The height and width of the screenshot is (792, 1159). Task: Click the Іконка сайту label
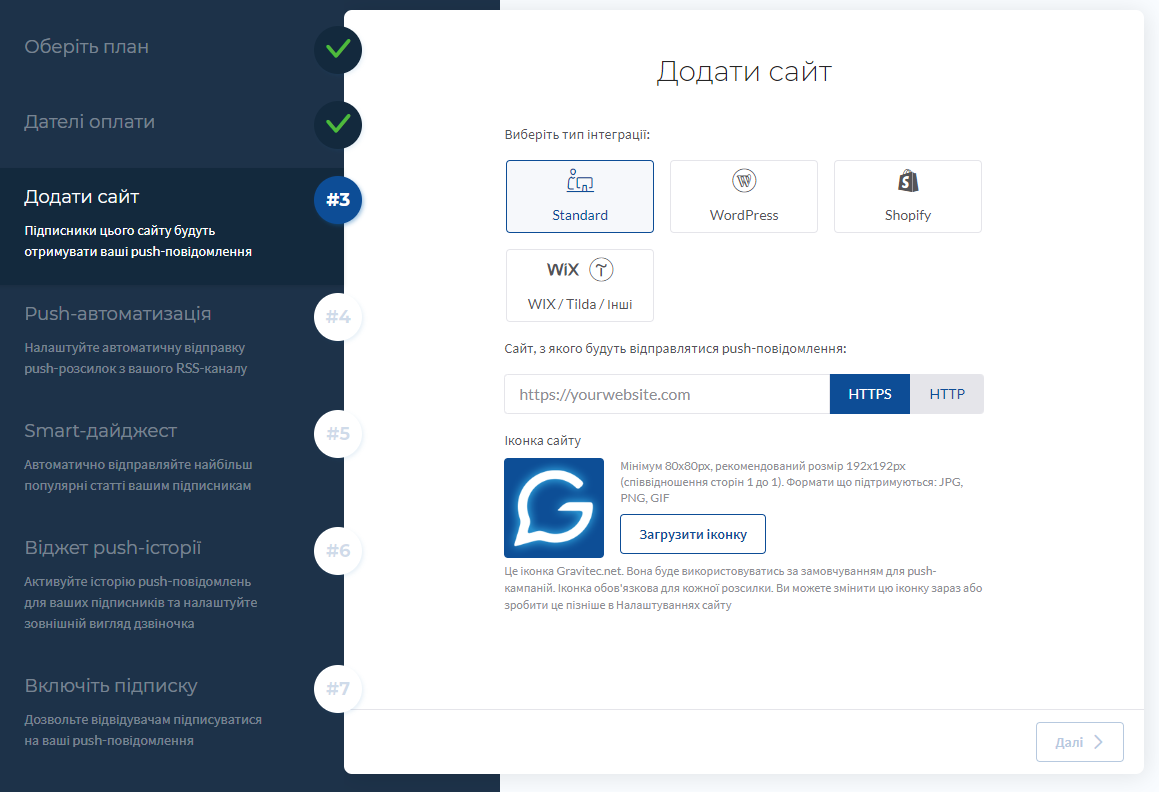coord(543,441)
